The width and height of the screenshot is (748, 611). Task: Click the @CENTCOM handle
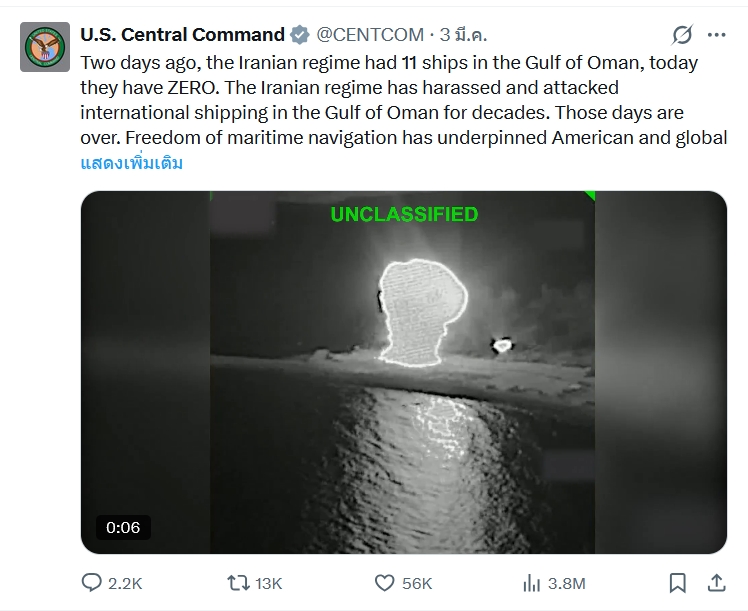click(370, 35)
